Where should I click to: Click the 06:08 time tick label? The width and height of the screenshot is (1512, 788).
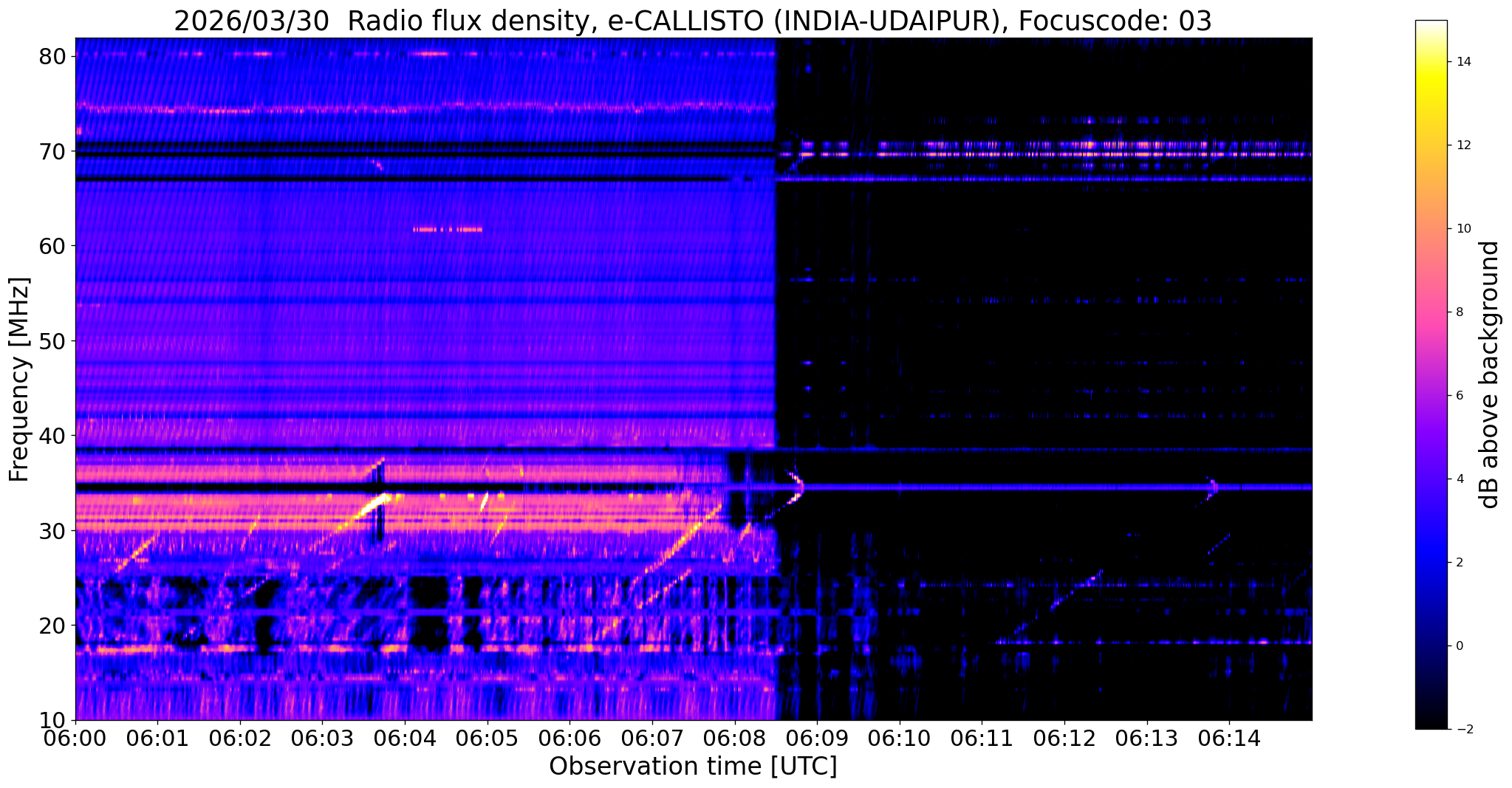click(x=735, y=737)
